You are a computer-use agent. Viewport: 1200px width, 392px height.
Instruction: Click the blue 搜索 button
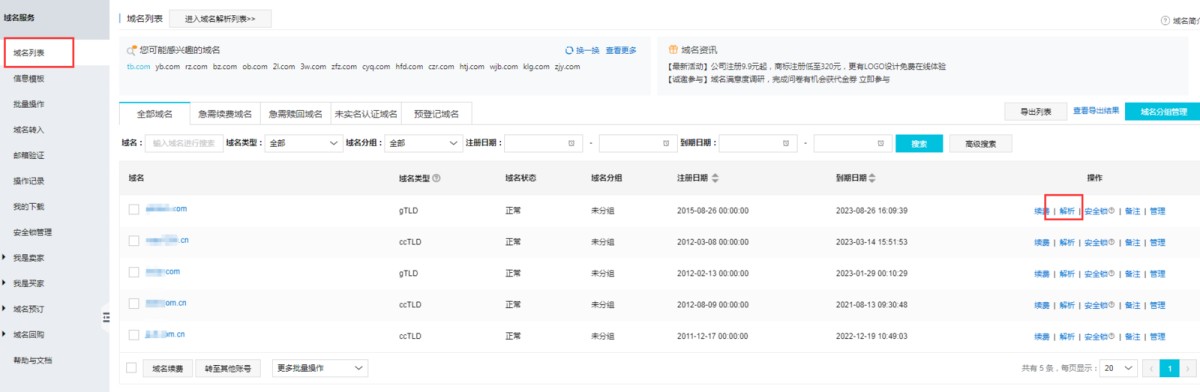point(919,144)
